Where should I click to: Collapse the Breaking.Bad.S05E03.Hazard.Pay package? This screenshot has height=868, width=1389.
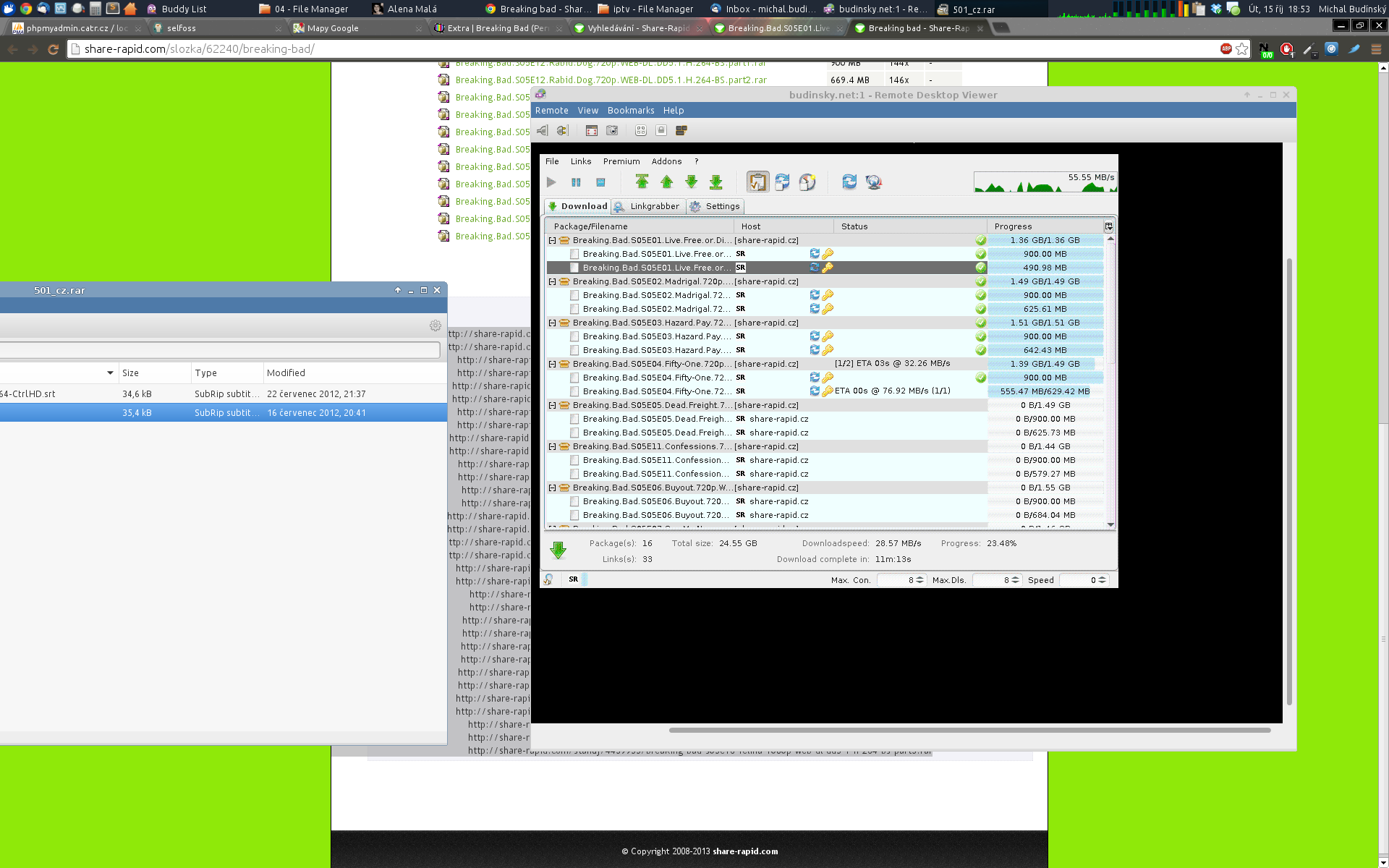[x=552, y=323]
